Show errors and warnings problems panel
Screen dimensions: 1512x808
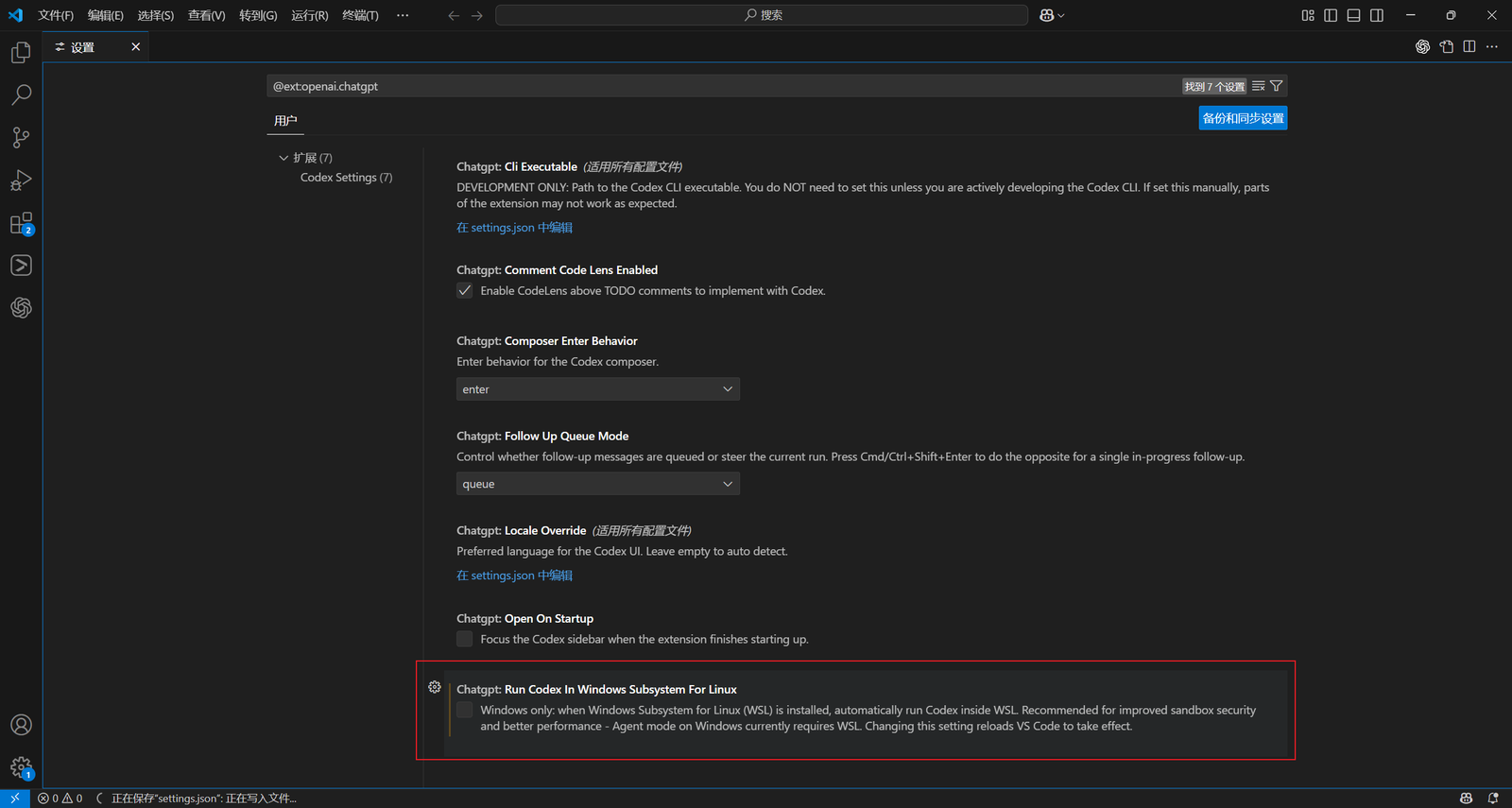click(60, 799)
